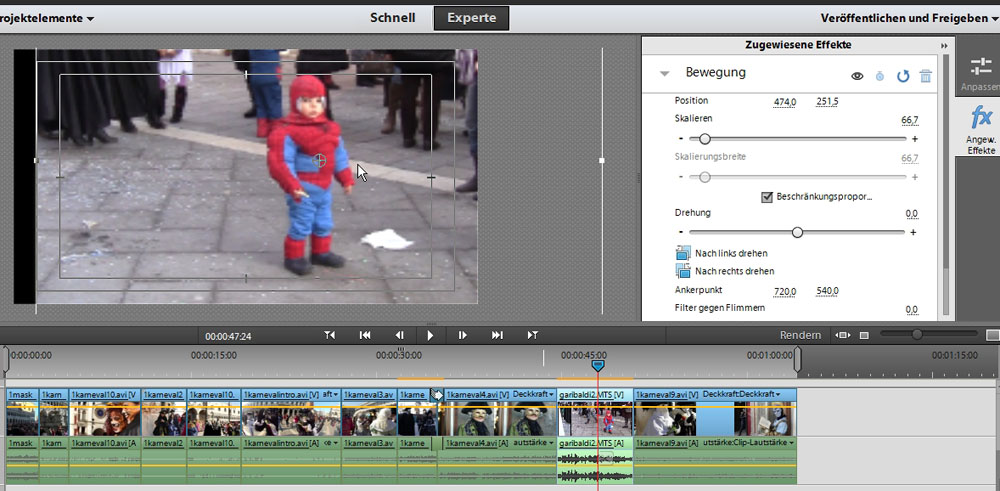Click the Position X value 474,0
1000x491 pixels.
[x=785, y=102]
